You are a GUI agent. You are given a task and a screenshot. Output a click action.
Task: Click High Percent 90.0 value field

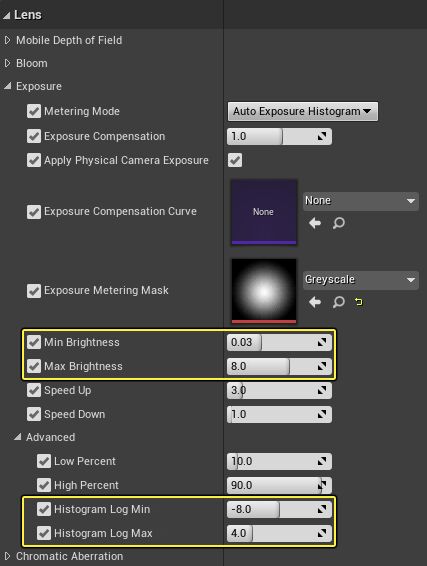pos(279,485)
